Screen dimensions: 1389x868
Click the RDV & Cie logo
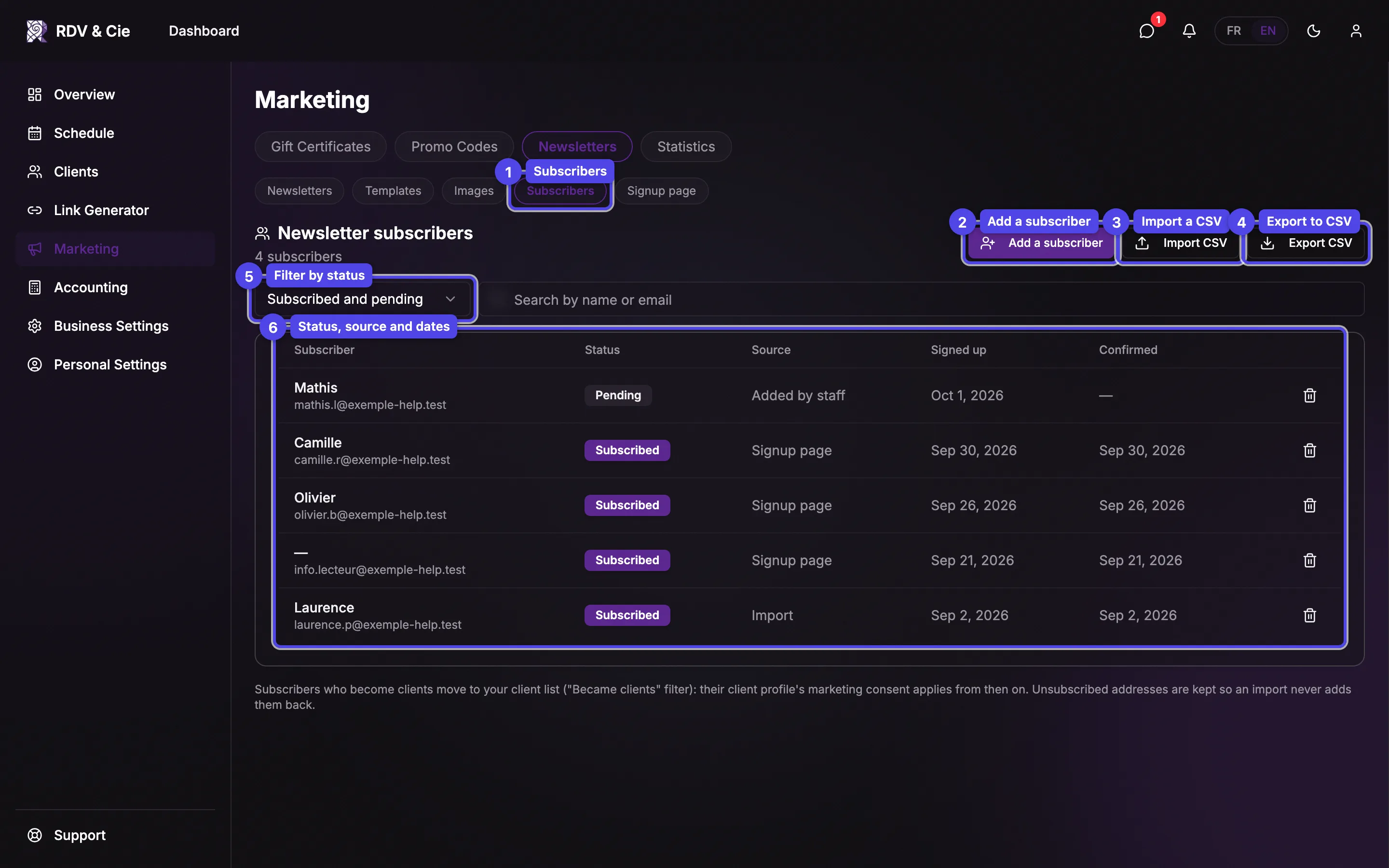78,31
